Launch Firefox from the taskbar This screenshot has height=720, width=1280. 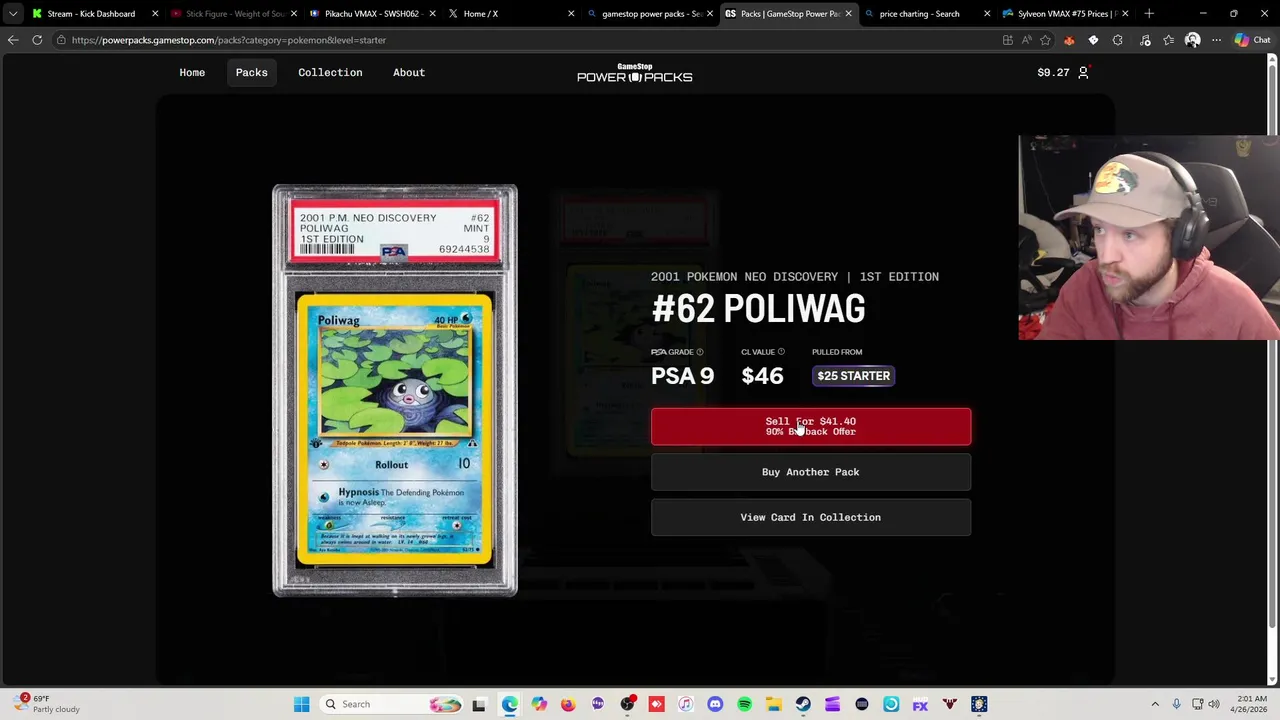click(x=568, y=704)
